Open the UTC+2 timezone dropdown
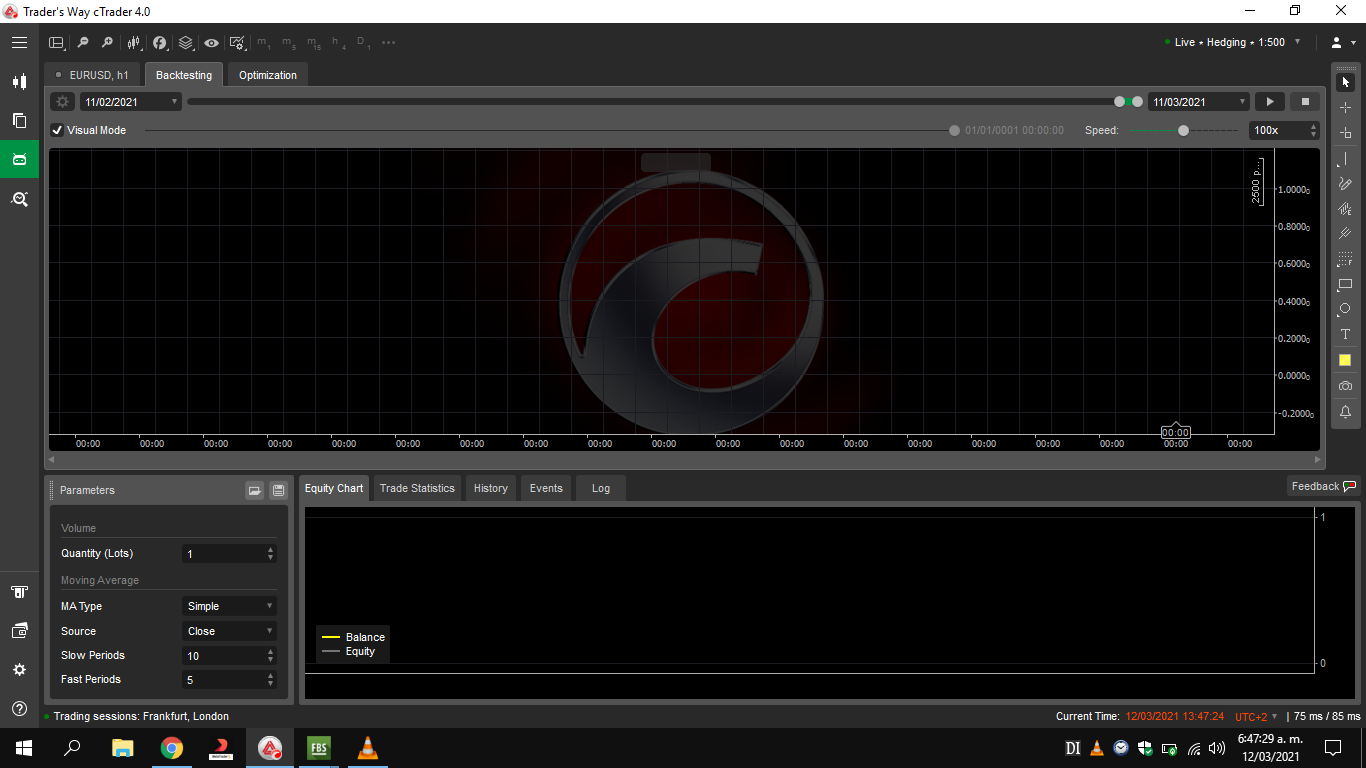This screenshot has height=768, width=1366. pos(1256,717)
